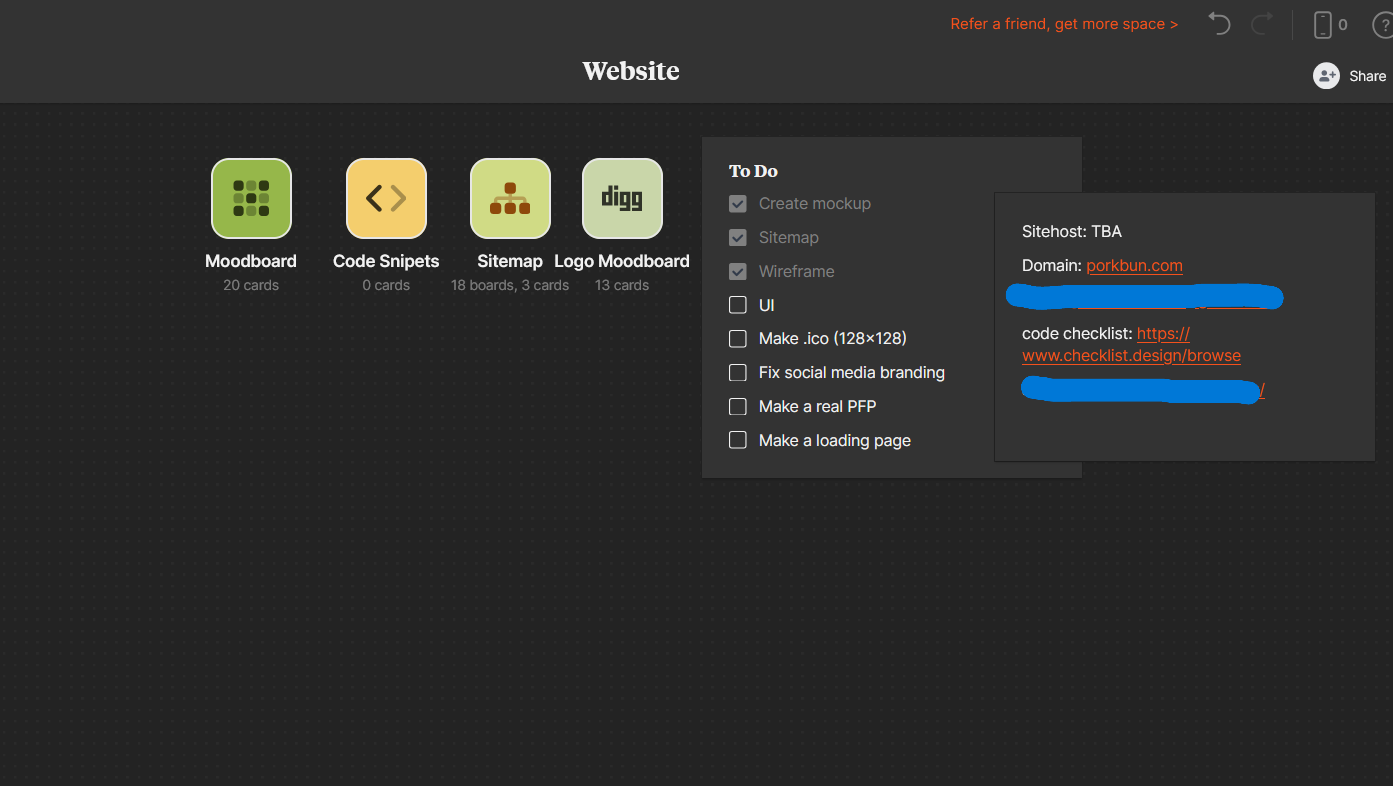Tick the Make .ico (128×128) checkbox
This screenshot has height=786, width=1393.
coord(738,339)
